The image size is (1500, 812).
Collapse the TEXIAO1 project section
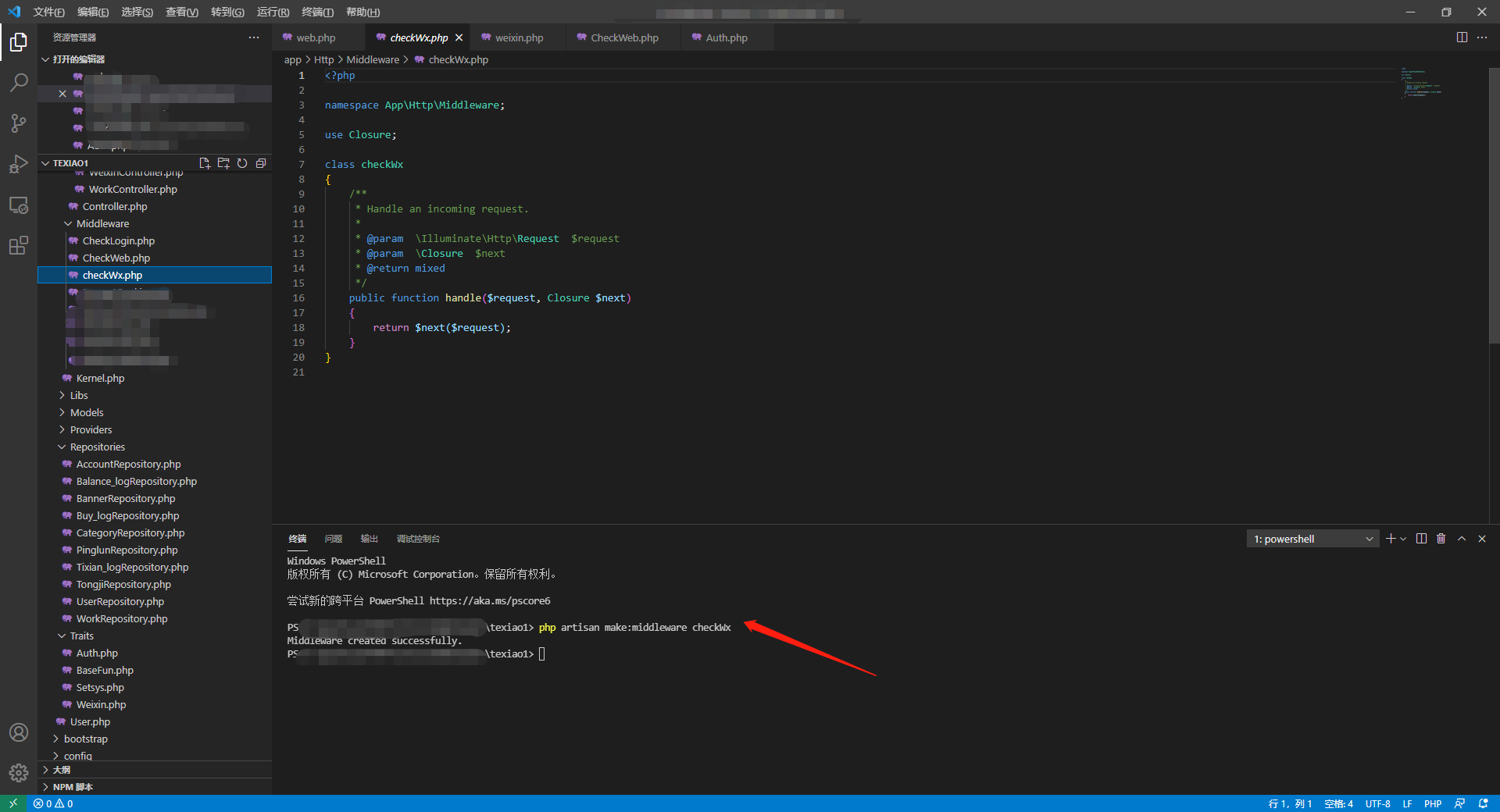click(45, 163)
